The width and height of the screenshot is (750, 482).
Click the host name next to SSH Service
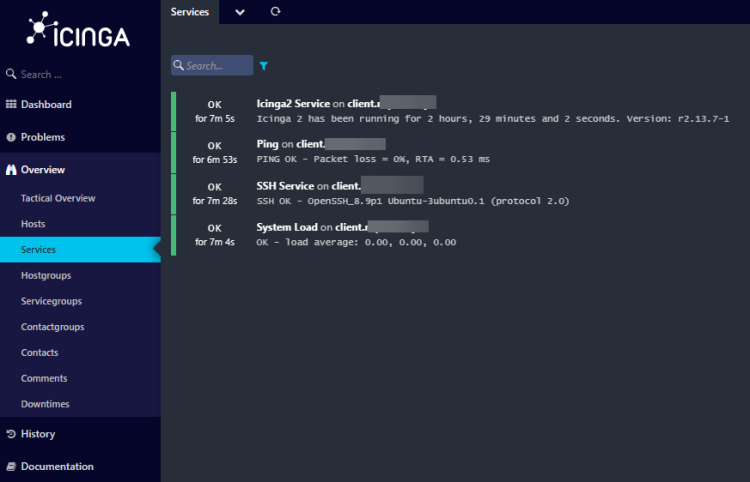[377, 186]
